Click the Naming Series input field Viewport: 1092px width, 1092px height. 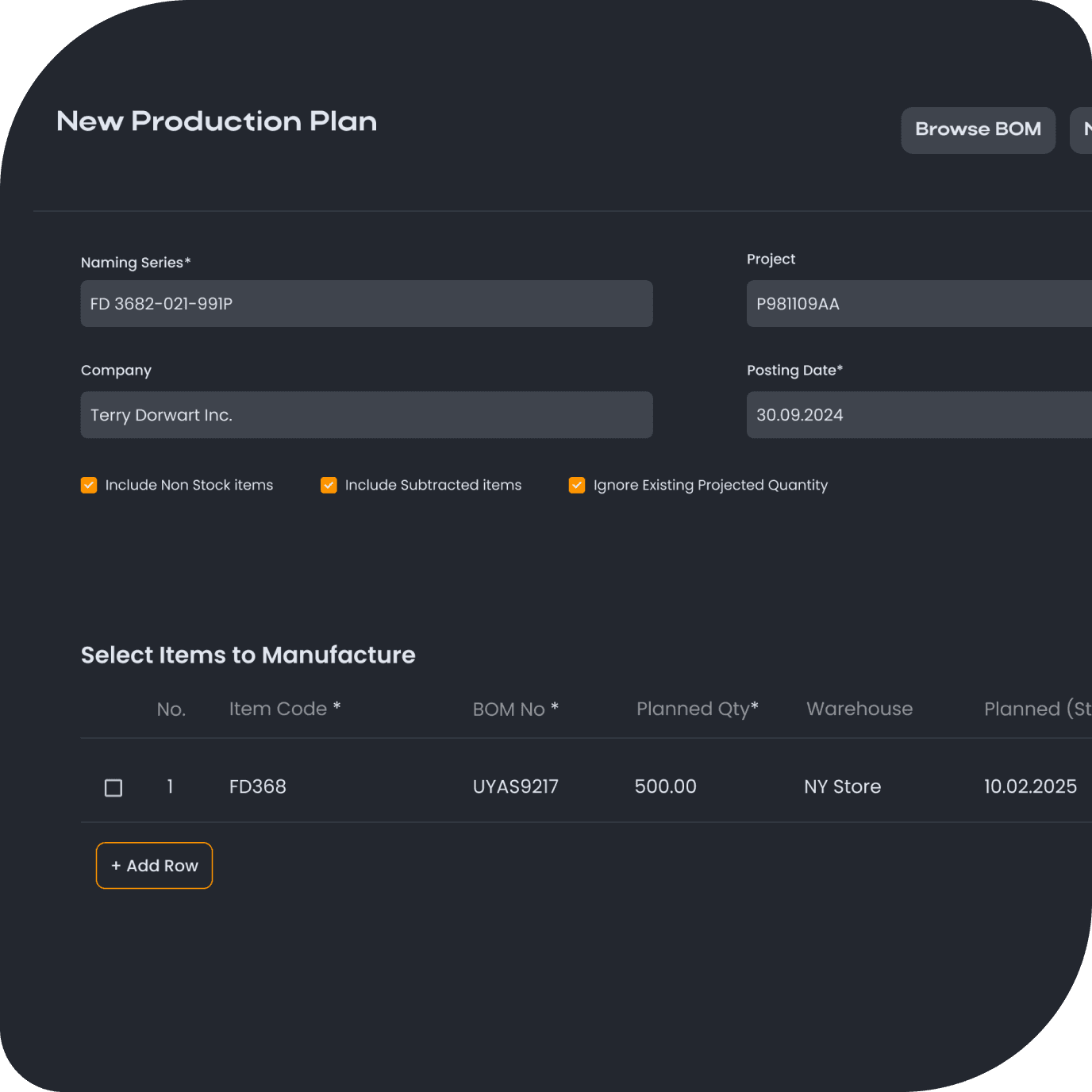coord(367,303)
